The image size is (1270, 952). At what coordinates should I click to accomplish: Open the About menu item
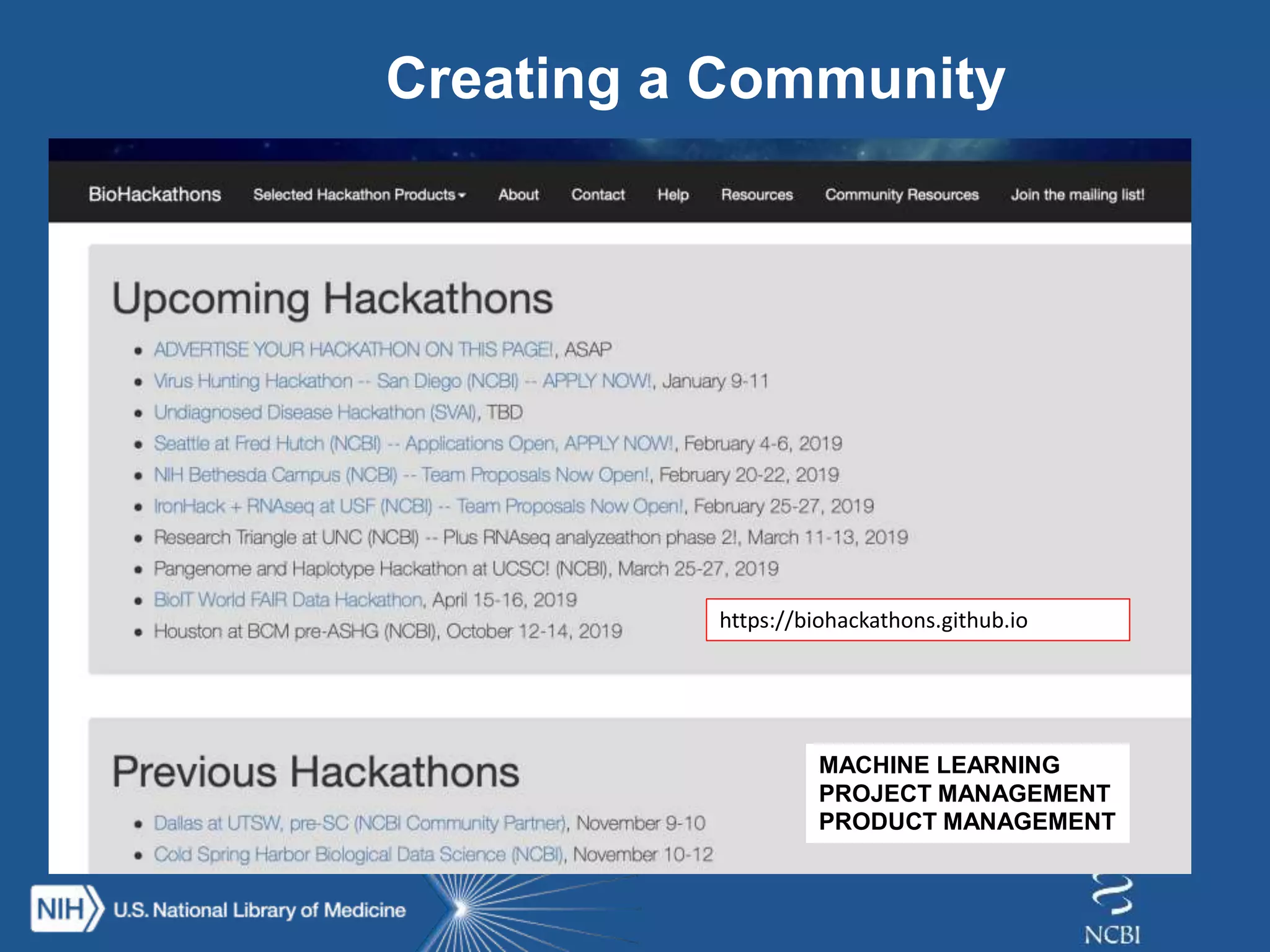[518, 195]
